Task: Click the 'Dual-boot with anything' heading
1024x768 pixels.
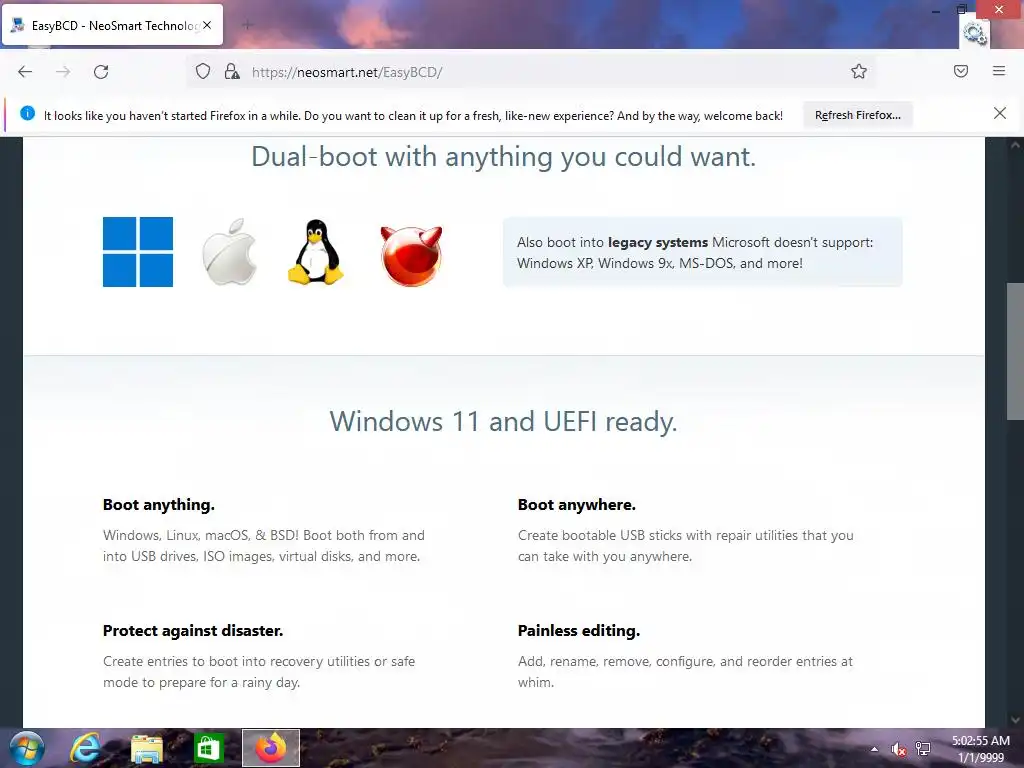Action: coord(504,157)
